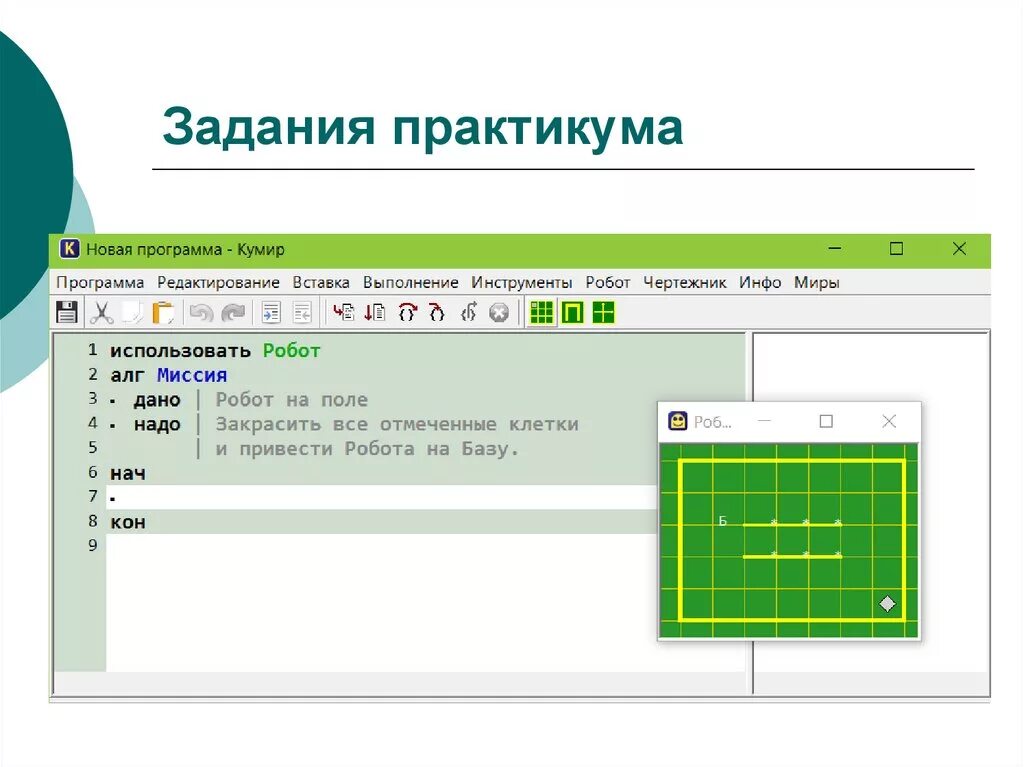Viewport: 1024px width, 767px height.
Task: Click the Kumir K logo in the title bar
Action: (69, 249)
